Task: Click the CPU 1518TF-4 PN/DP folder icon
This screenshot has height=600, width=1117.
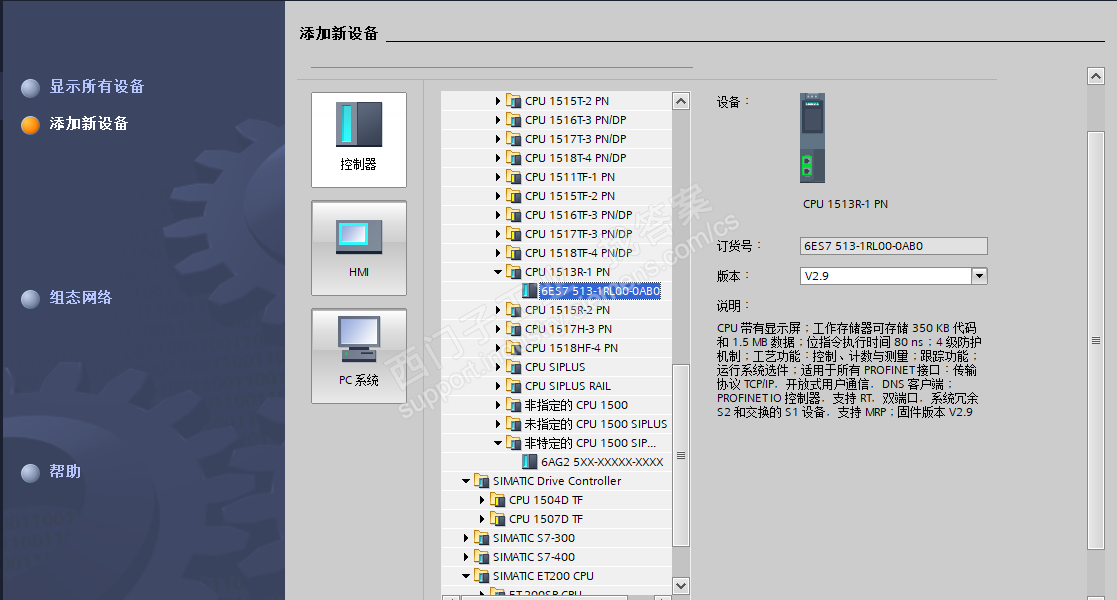Action: click(x=514, y=253)
